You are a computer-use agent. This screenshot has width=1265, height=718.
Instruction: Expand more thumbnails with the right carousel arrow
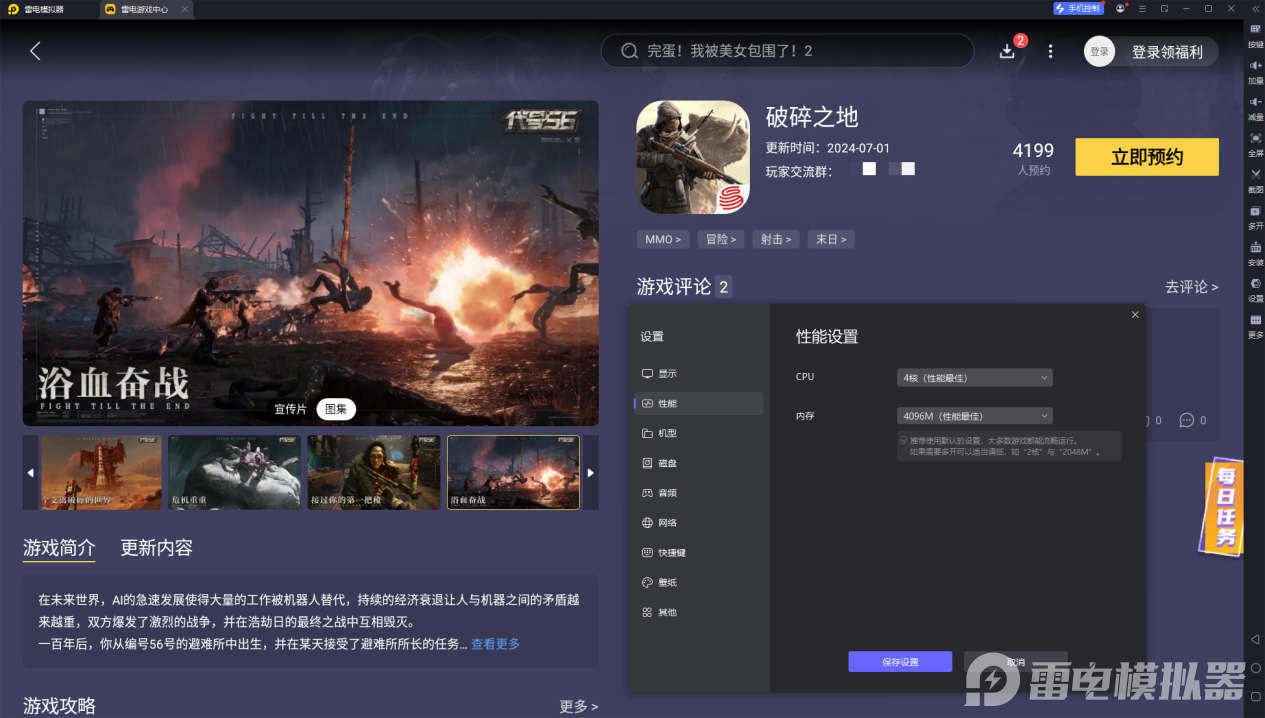coord(590,472)
